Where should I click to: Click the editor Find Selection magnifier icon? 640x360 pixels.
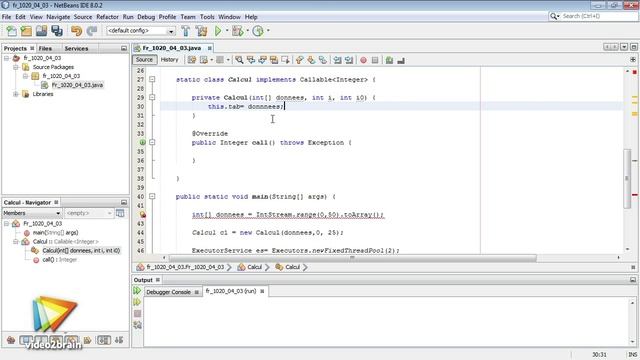(239, 60)
